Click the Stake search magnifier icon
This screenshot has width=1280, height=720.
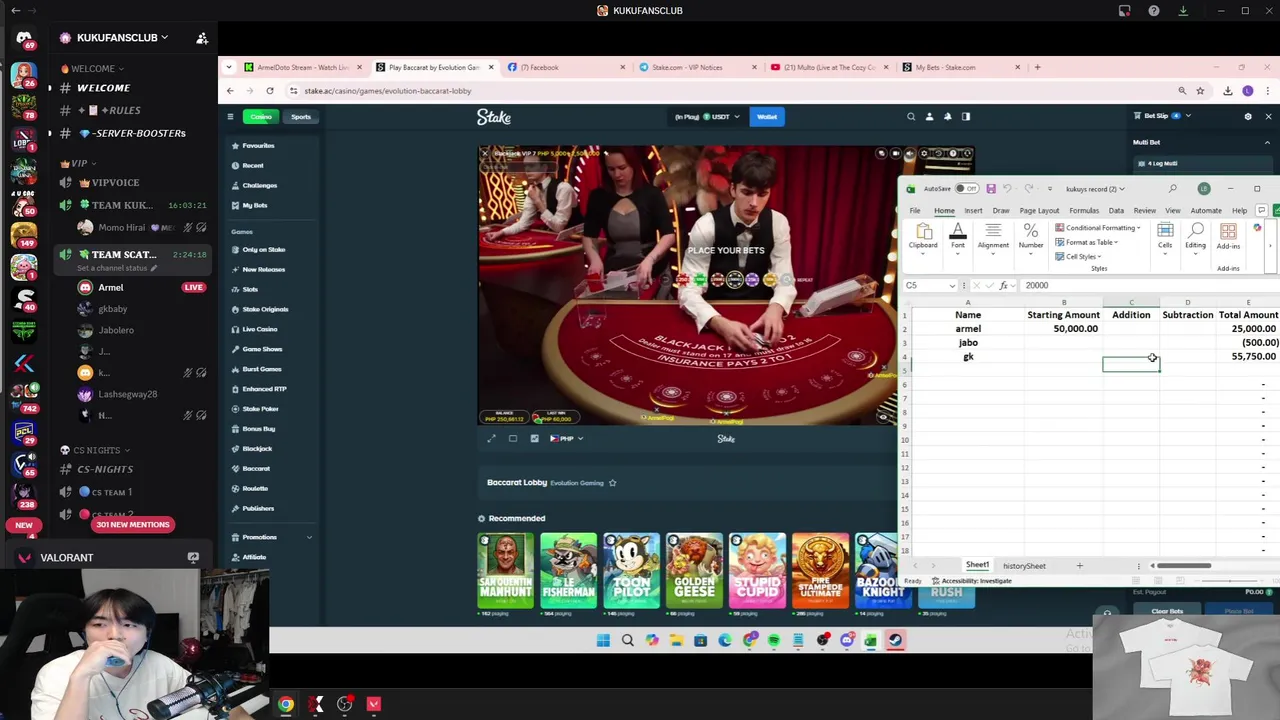click(x=911, y=117)
